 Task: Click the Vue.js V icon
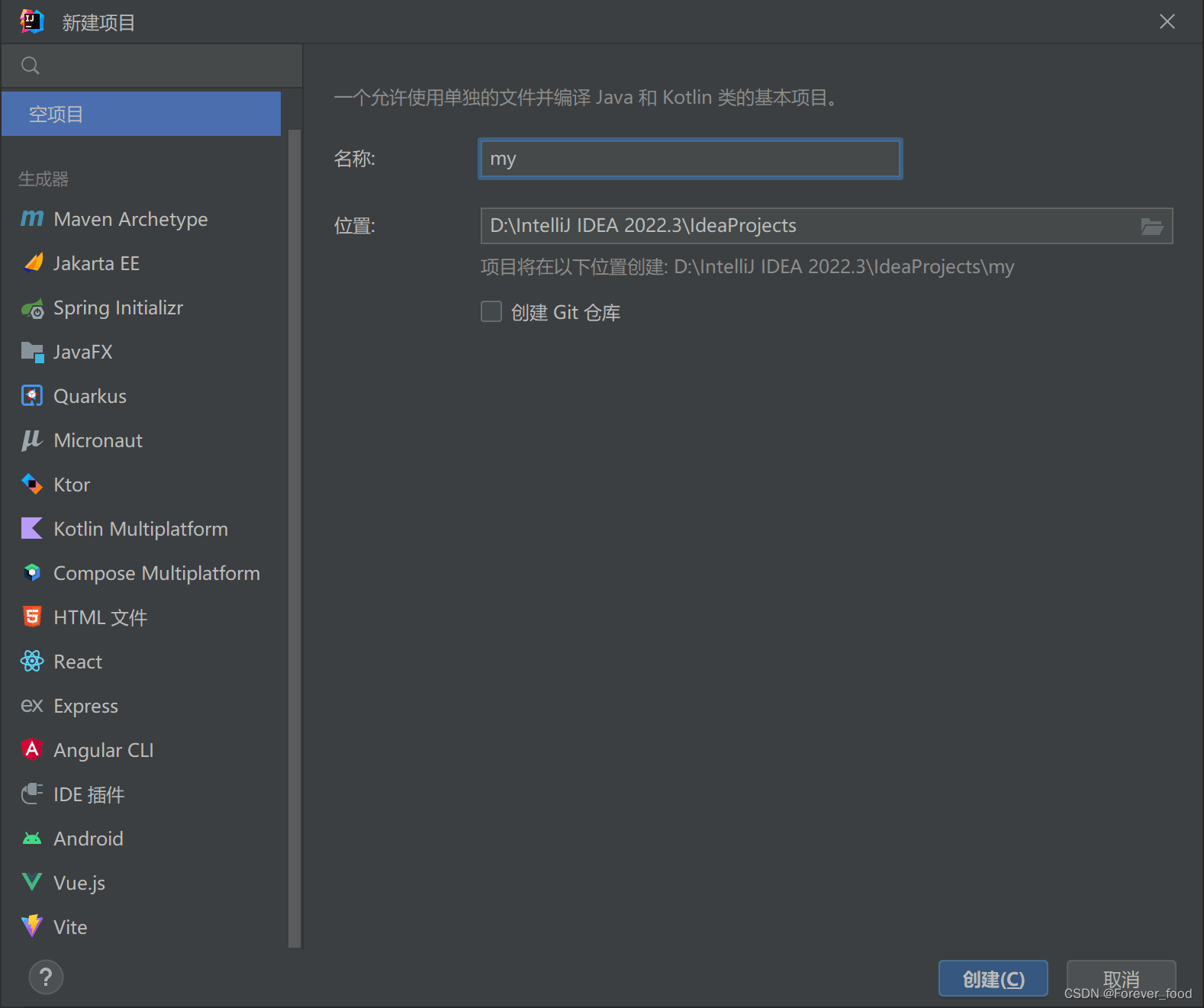click(x=32, y=882)
